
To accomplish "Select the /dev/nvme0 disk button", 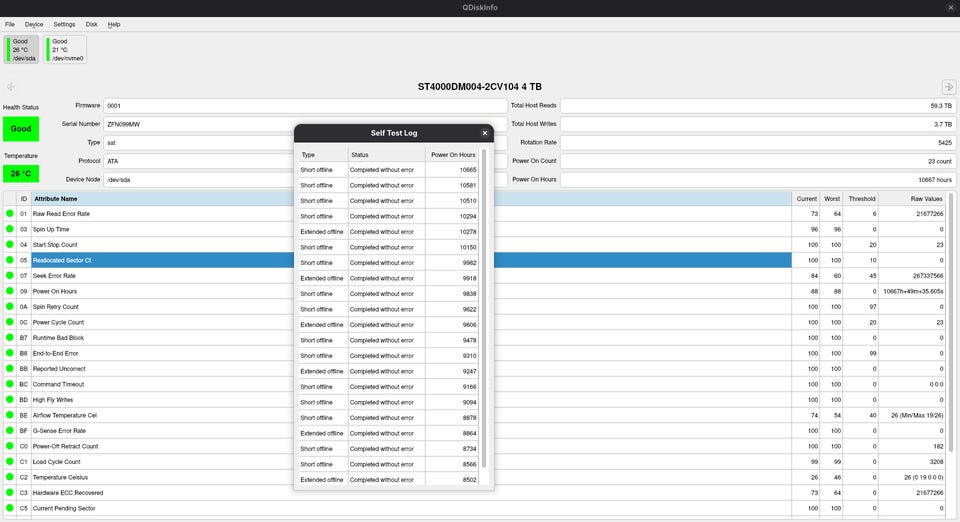I will point(65,50).
